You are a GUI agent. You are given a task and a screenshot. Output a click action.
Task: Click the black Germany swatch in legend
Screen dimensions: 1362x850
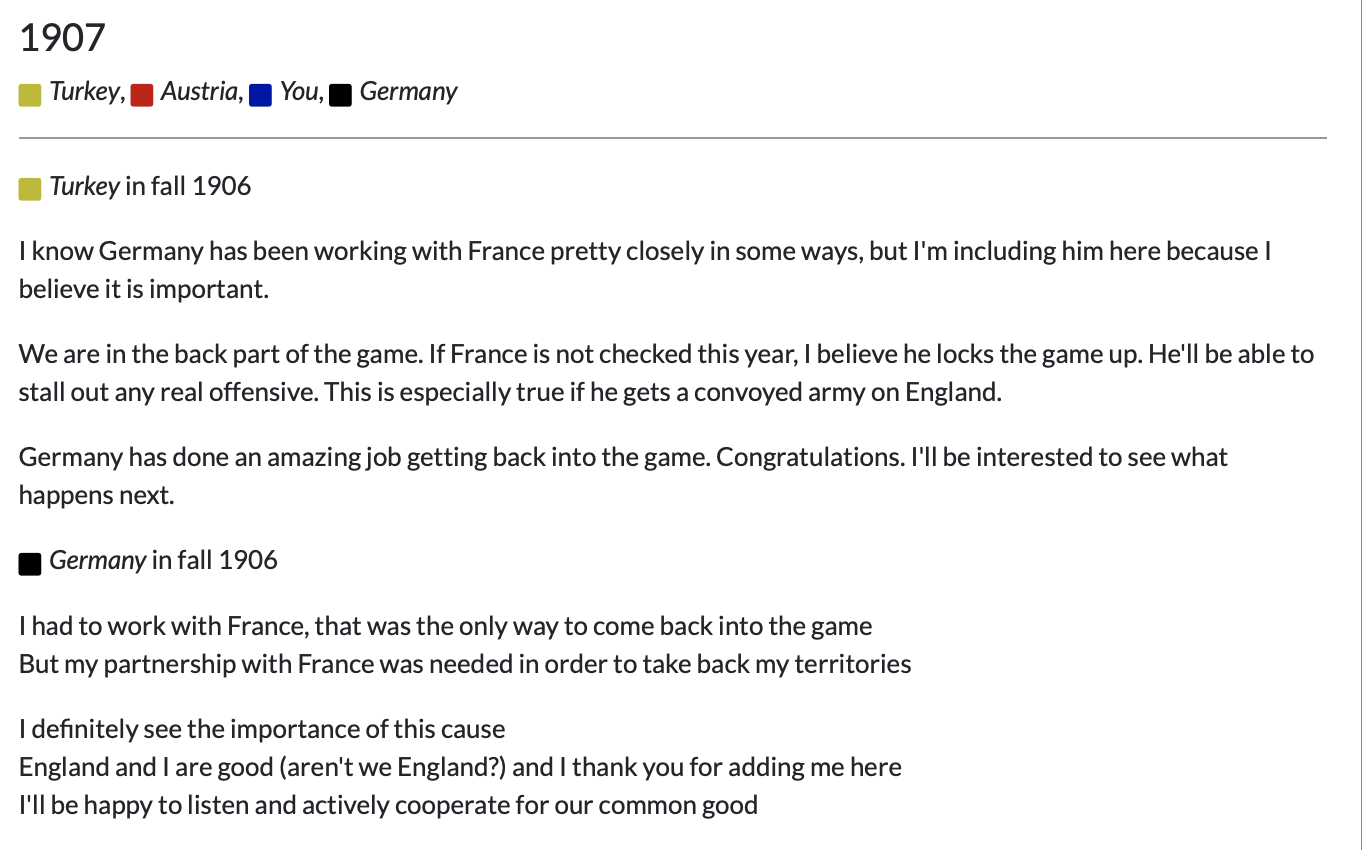pos(340,95)
